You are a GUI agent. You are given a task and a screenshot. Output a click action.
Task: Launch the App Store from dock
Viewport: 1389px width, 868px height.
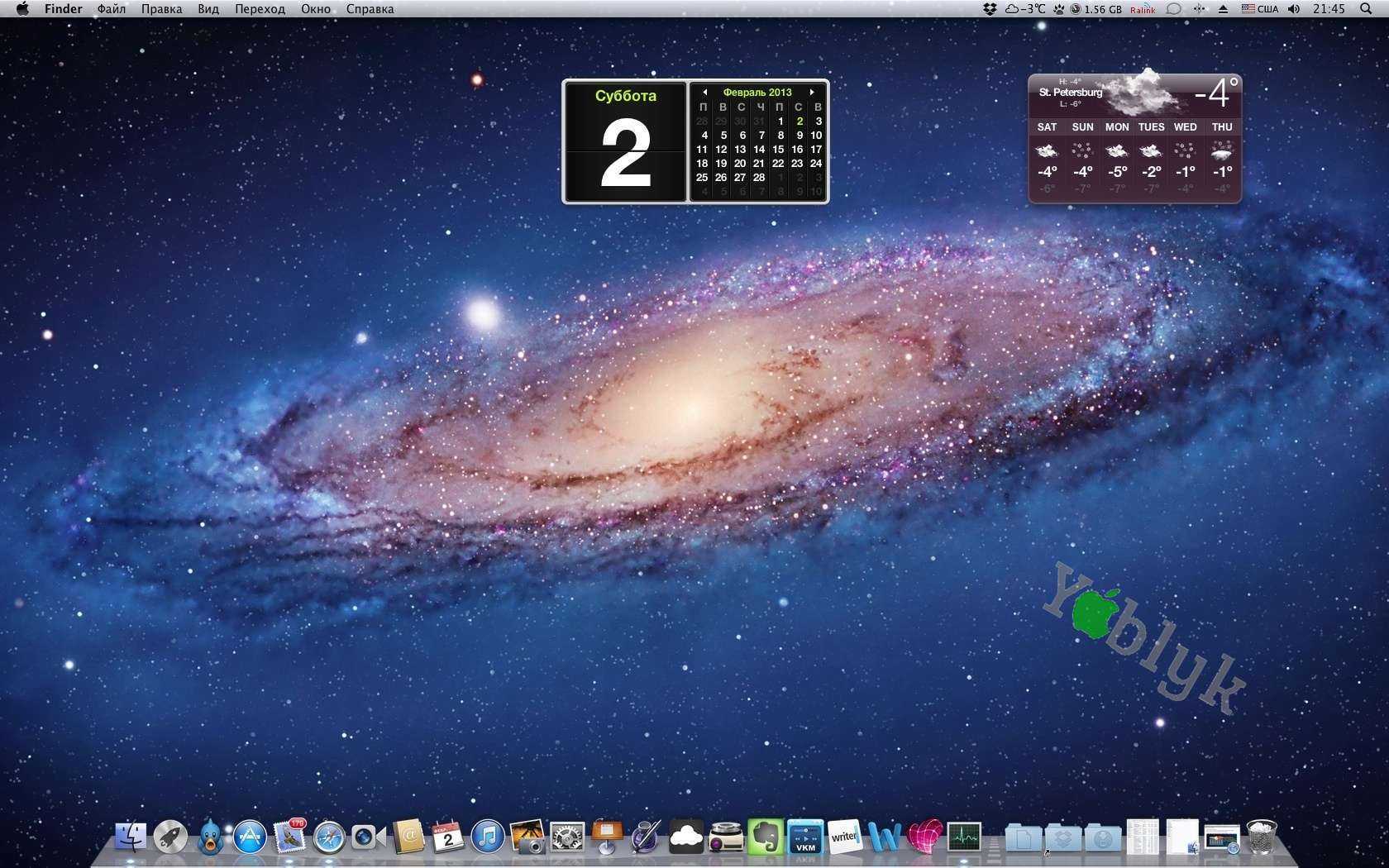(x=250, y=837)
